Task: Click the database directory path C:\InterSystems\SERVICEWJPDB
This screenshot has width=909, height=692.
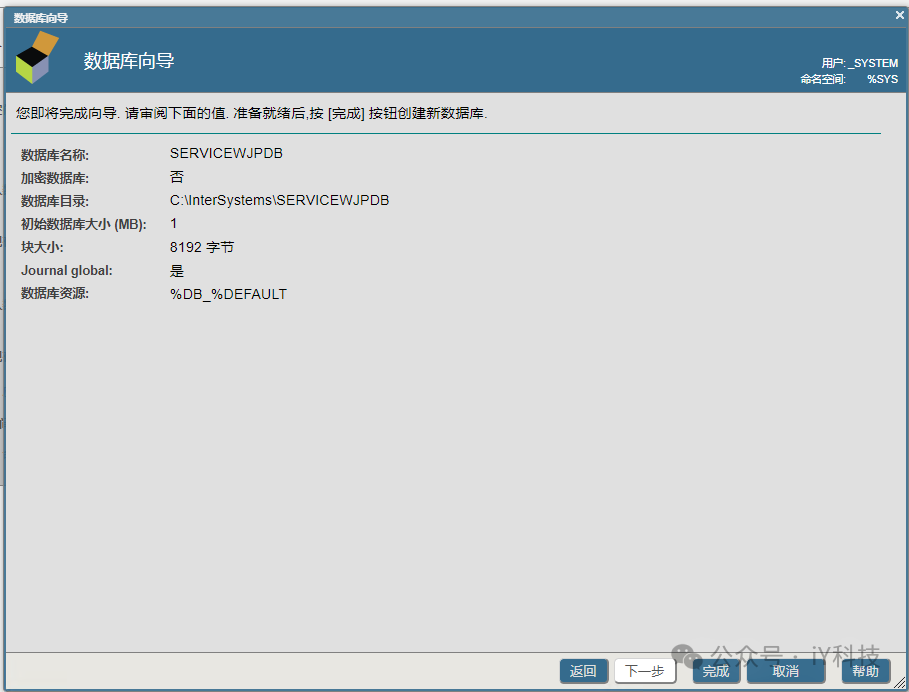Action: (279, 200)
